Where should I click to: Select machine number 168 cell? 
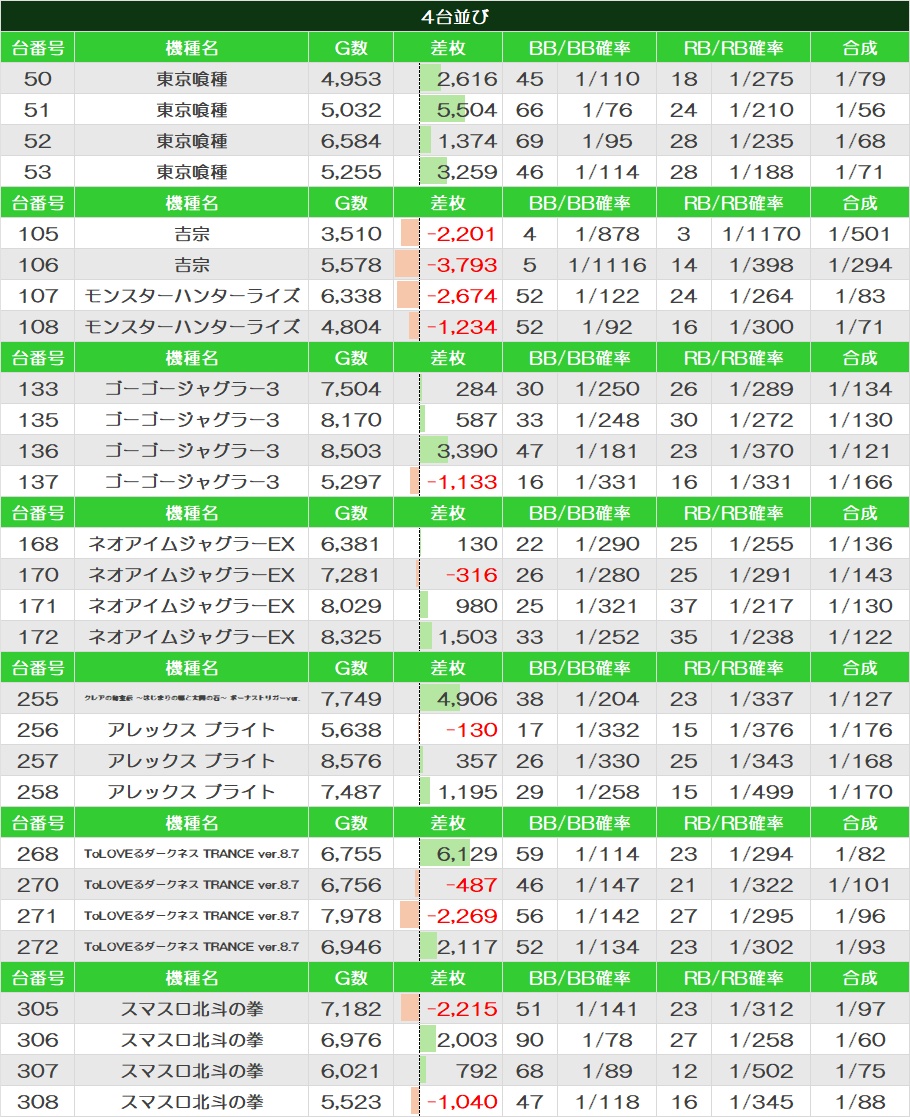click(x=37, y=544)
